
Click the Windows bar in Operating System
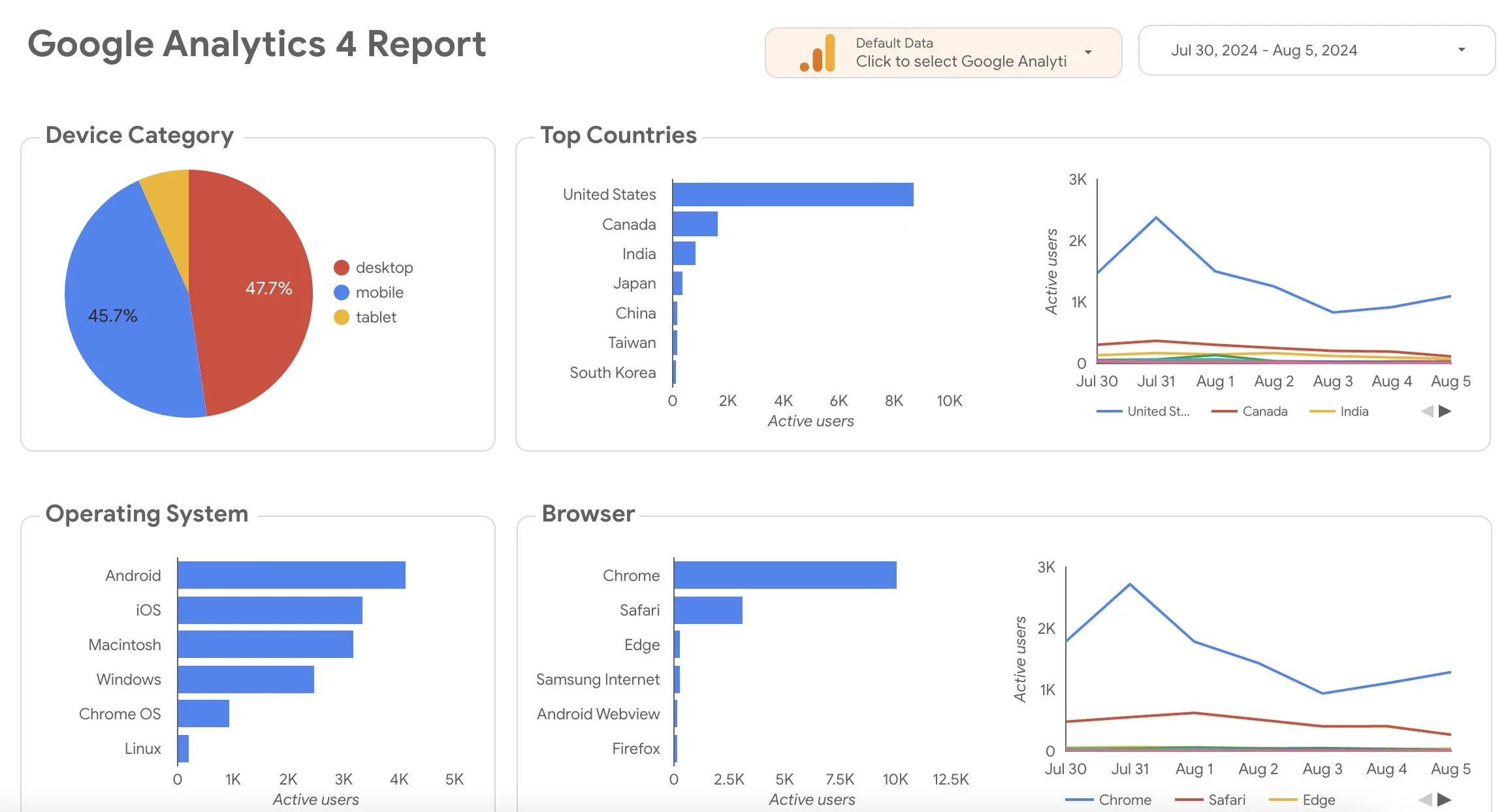tap(246, 679)
